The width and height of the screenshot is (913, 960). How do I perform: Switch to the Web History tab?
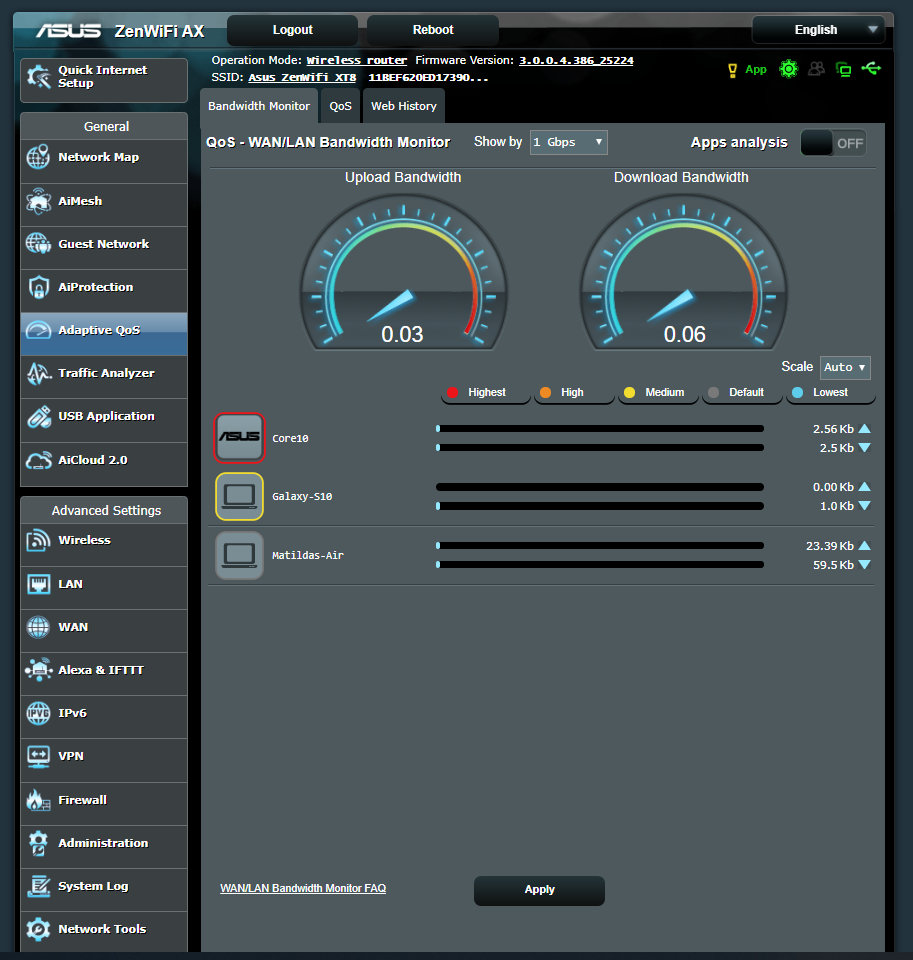tap(404, 106)
